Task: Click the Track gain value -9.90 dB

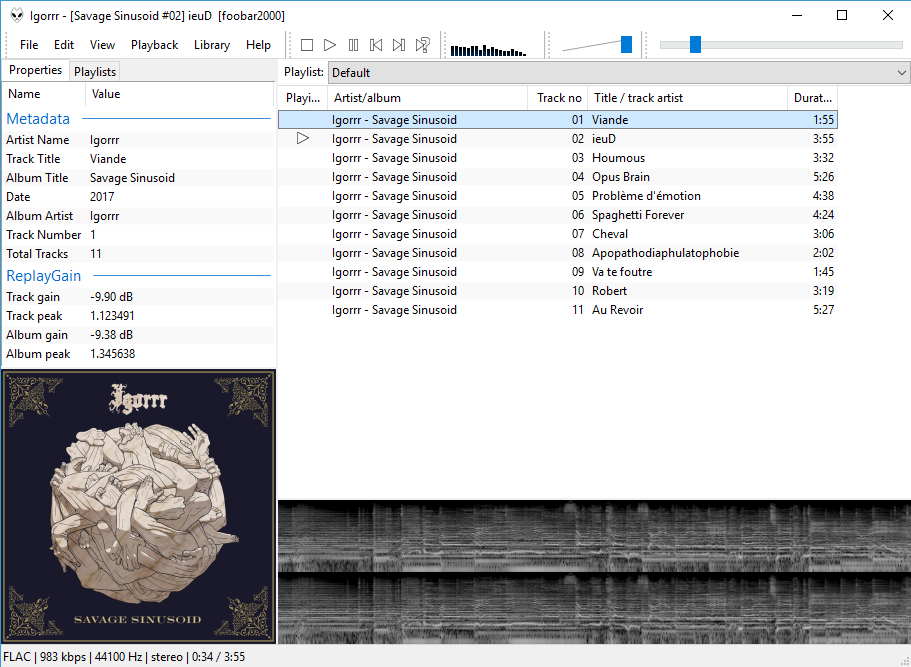Action: 112,297
